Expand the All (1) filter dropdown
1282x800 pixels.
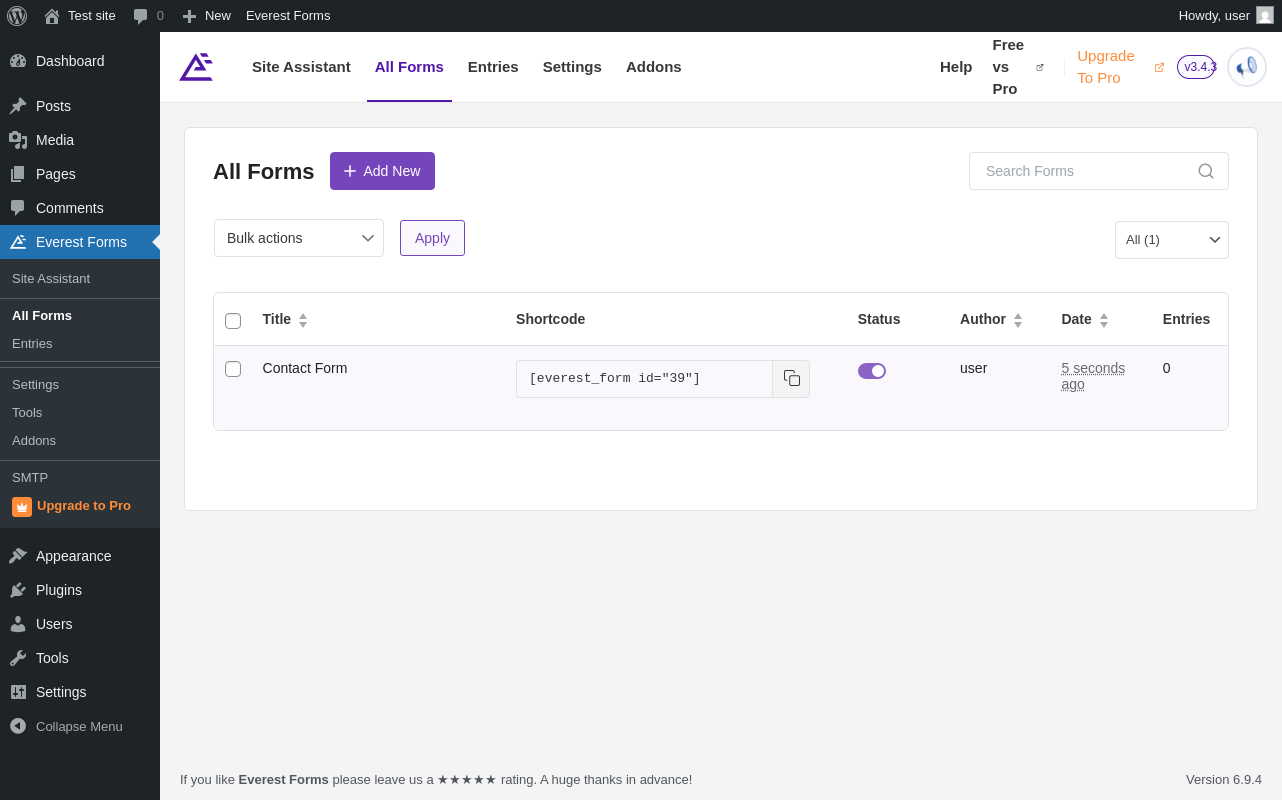[1172, 240]
